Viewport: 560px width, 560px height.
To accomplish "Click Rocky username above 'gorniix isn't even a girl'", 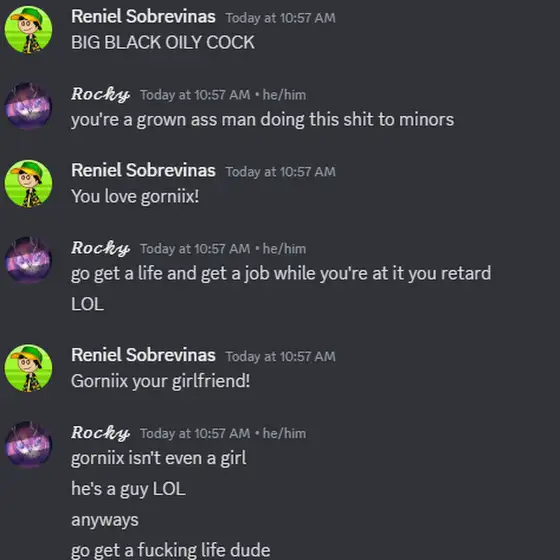I will [x=100, y=433].
